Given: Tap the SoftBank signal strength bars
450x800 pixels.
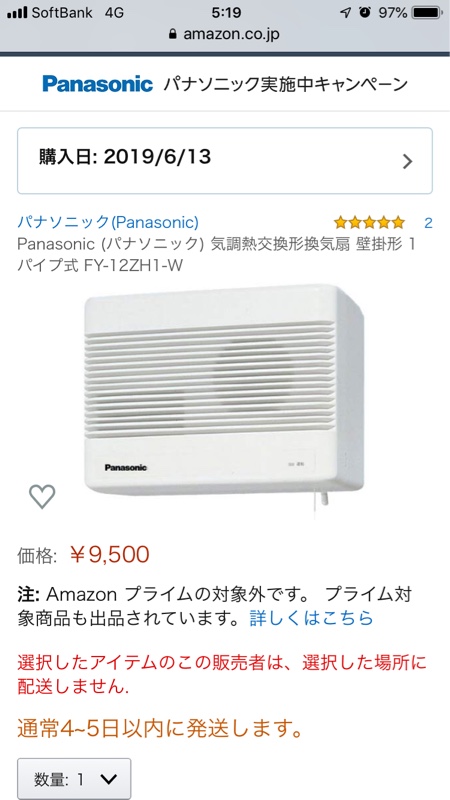Looking at the screenshot, I should pos(17,13).
